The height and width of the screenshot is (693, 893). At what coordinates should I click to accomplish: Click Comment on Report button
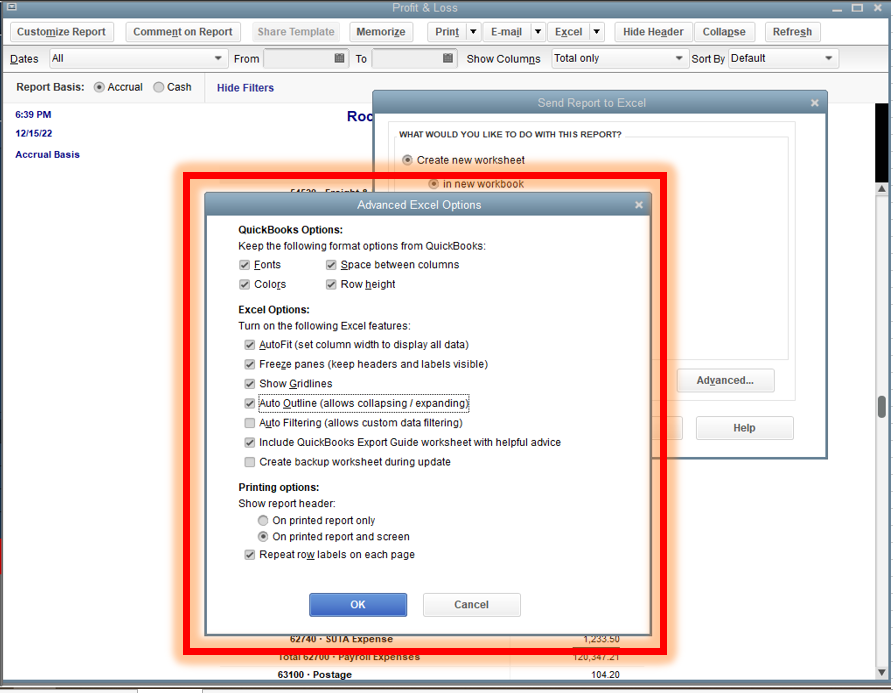click(x=183, y=32)
